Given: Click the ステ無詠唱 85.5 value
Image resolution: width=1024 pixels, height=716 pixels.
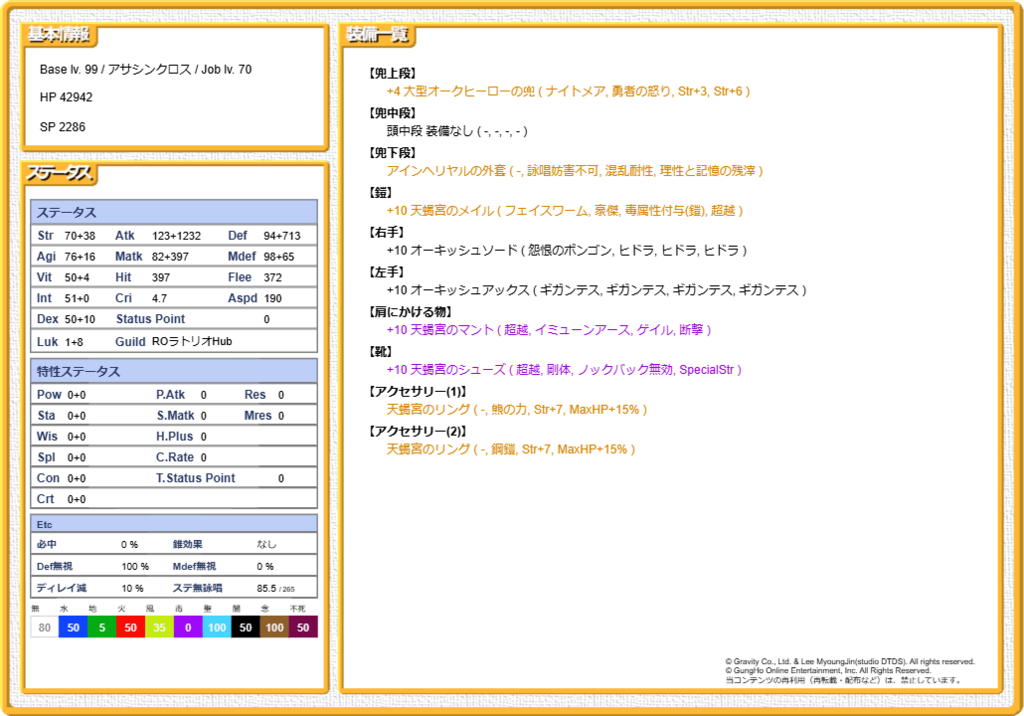Looking at the screenshot, I should 275,589.
